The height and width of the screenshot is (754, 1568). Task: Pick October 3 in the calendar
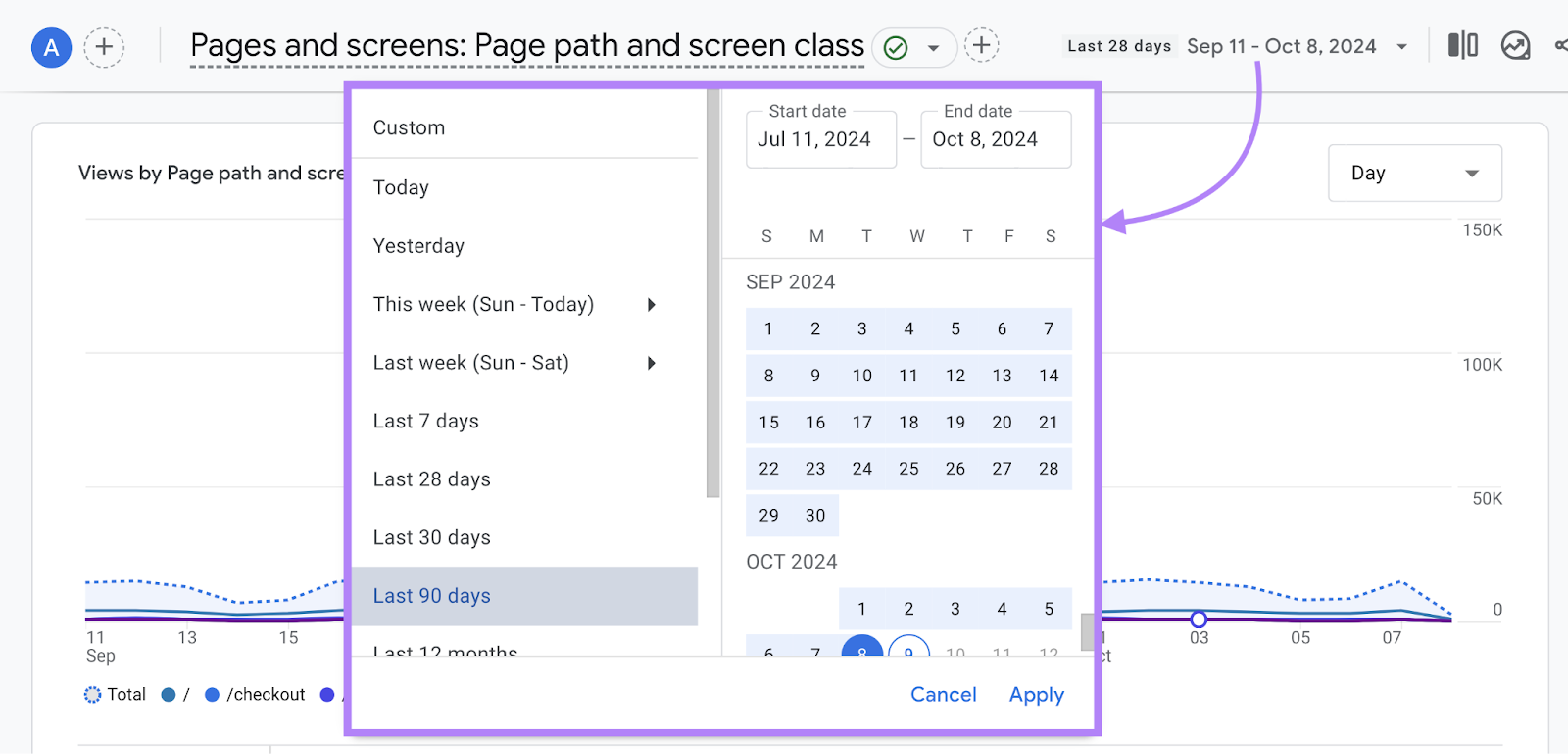tap(955, 609)
